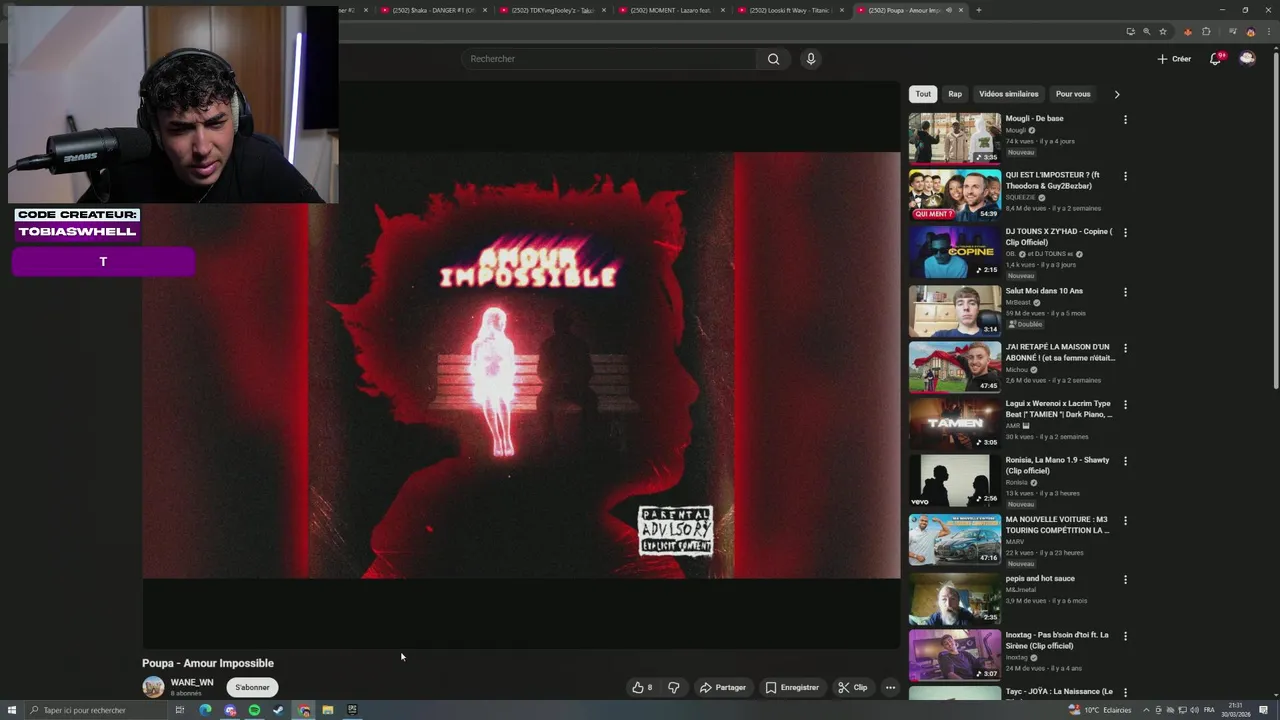
Task: Open options menu for QUI EST L'IMPOSTEUR video
Action: [1125, 176]
